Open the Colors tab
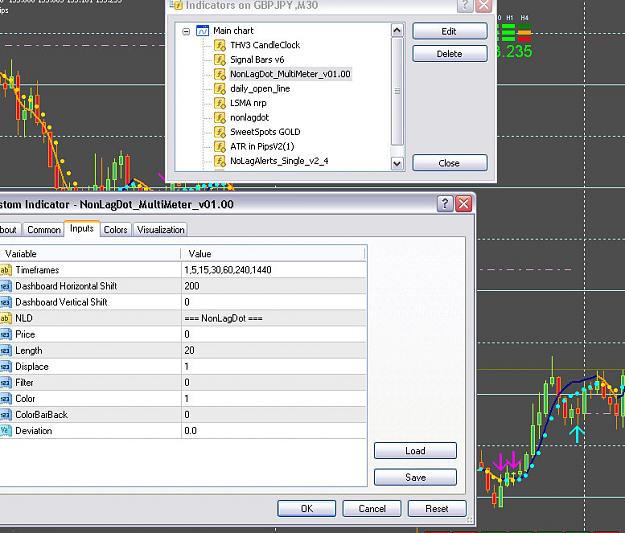 pos(115,230)
